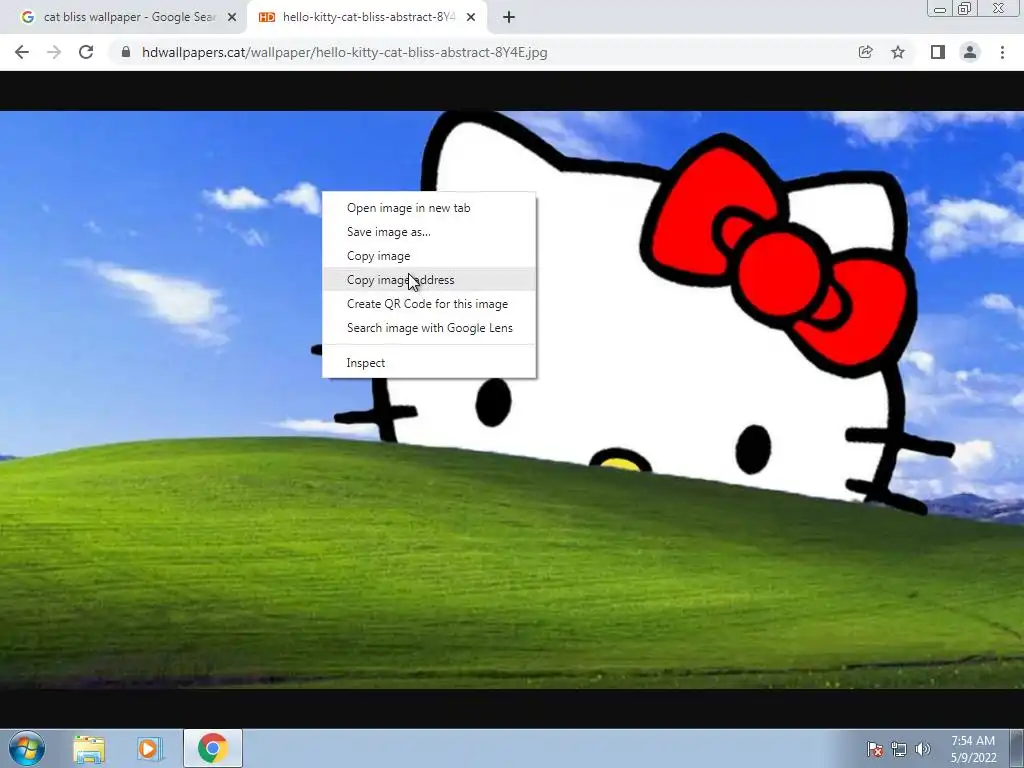Image resolution: width=1024 pixels, height=768 pixels.
Task: Open Chrome profile avatar
Action: pyautogui.click(x=970, y=52)
